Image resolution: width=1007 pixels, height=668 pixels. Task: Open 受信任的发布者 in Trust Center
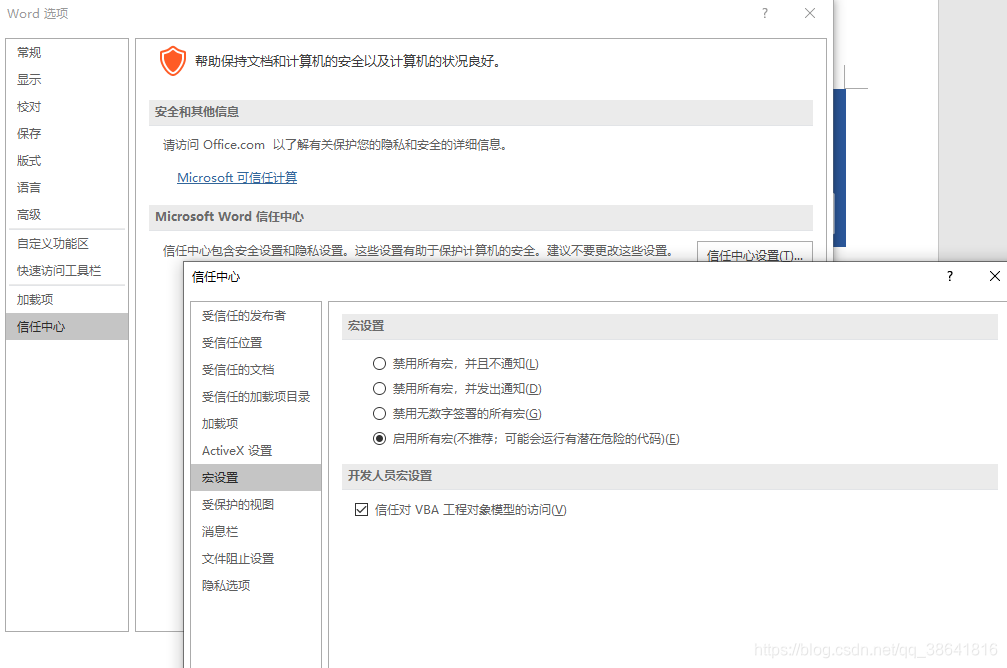pyautogui.click(x=256, y=316)
